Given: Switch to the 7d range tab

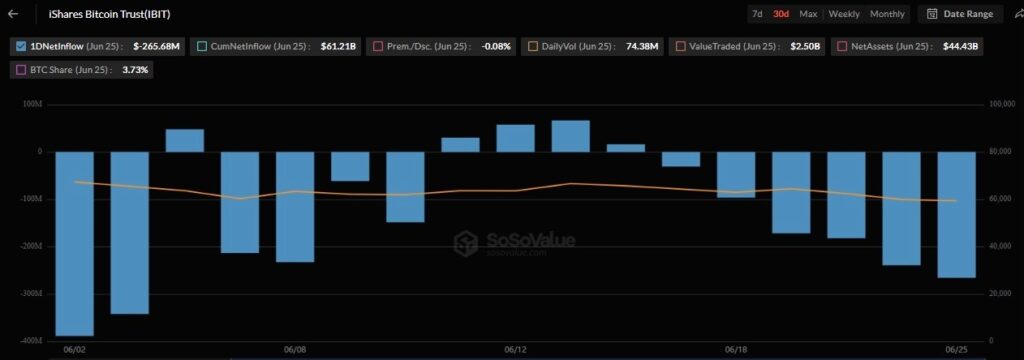Looking at the screenshot, I should (757, 14).
